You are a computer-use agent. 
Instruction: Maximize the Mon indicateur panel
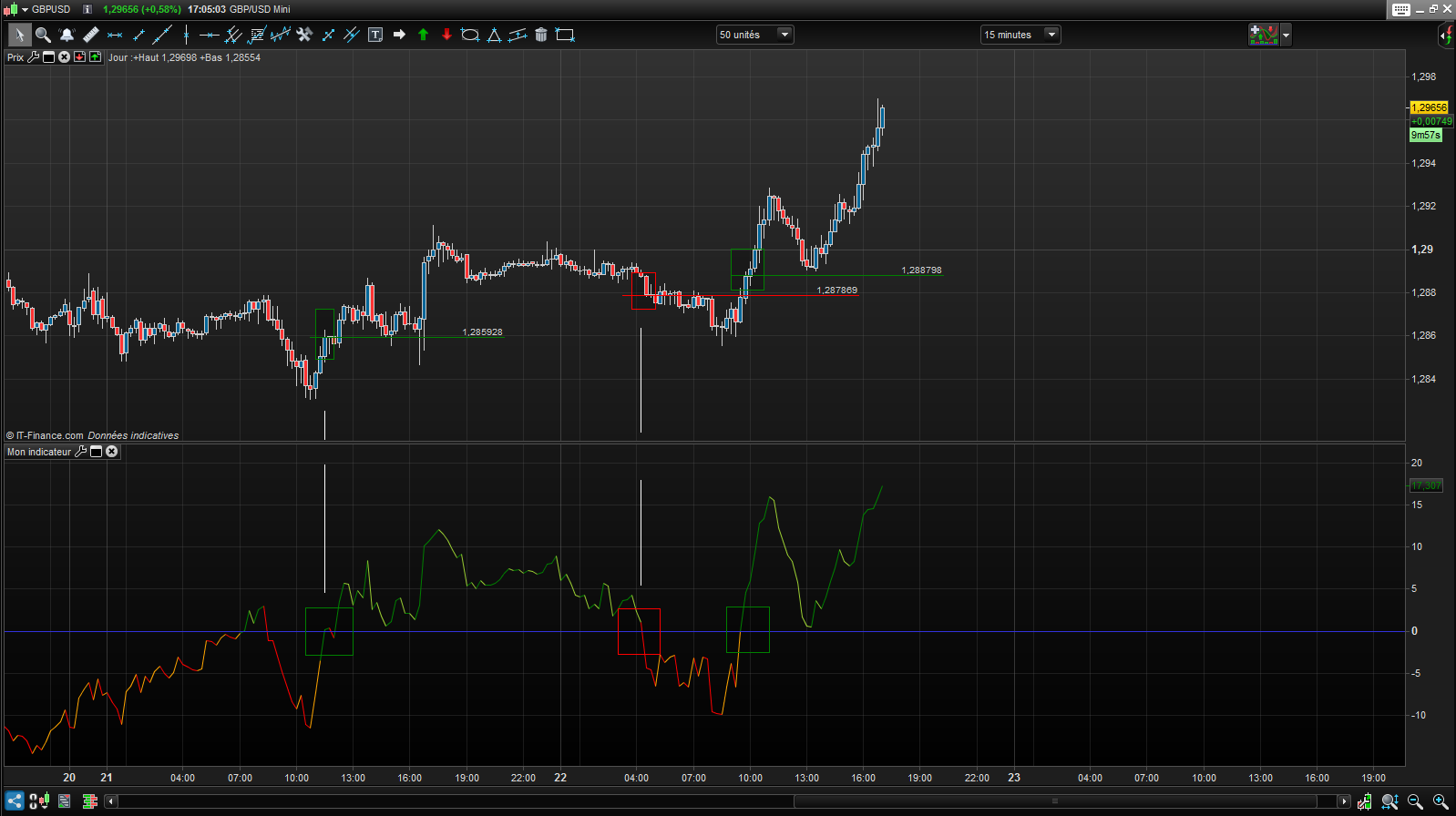[x=96, y=452]
